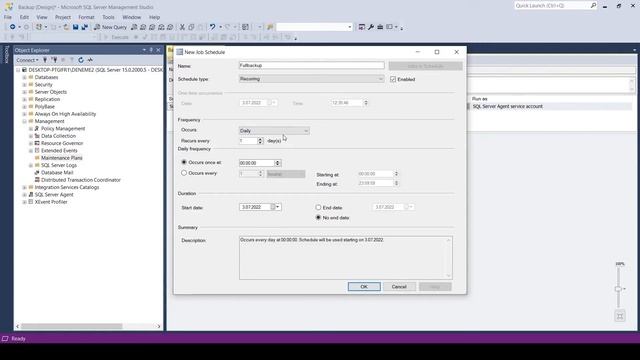
Task: Click the Save icon in toolbar
Action: (76, 27)
